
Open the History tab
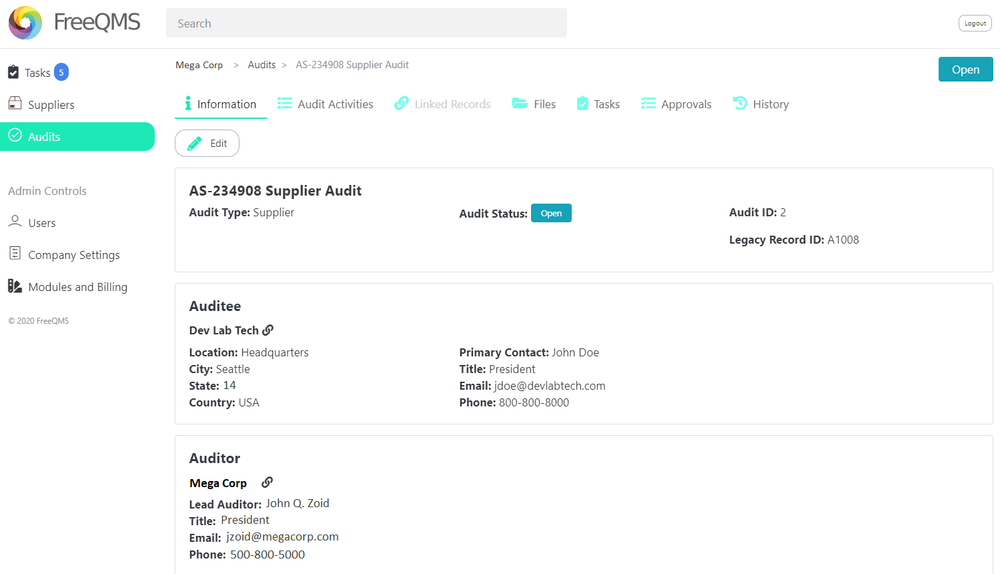[761, 104]
